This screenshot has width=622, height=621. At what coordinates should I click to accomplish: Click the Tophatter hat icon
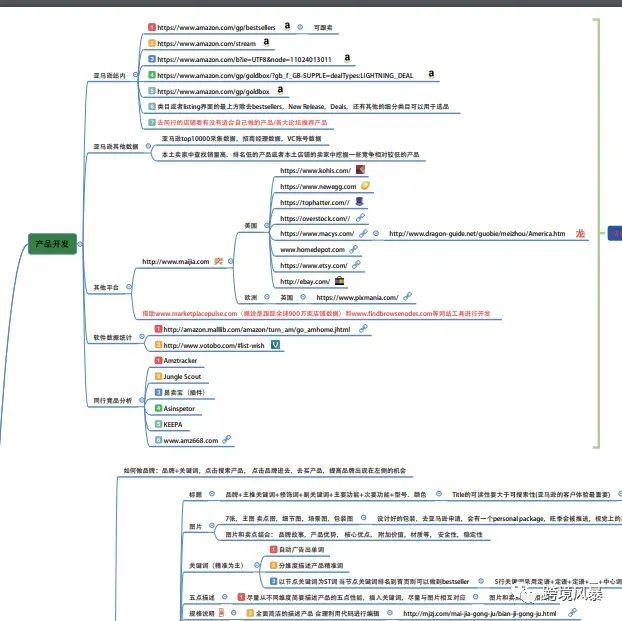tap(359, 201)
